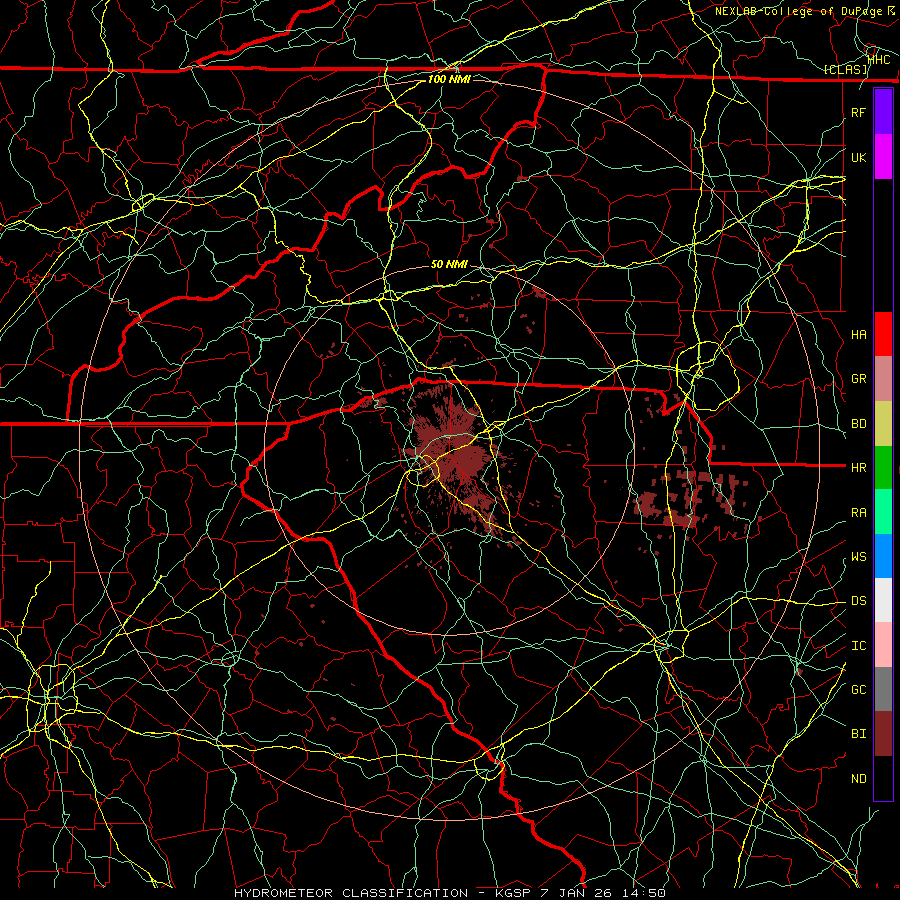900x900 pixels.
Task: Select the BD yellow legend swatch
Action: pyautogui.click(x=883, y=423)
